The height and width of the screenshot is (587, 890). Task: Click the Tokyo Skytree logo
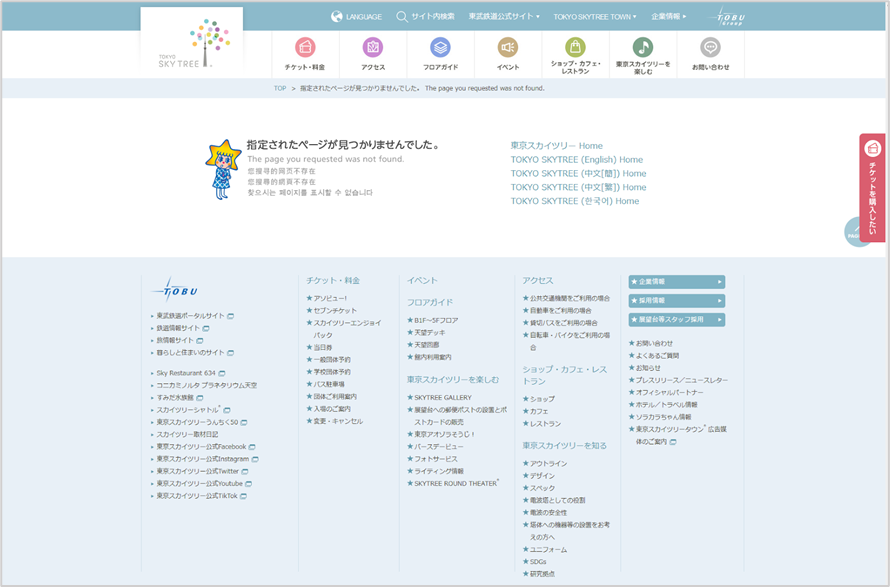pyautogui.click(x=192, y=44)
